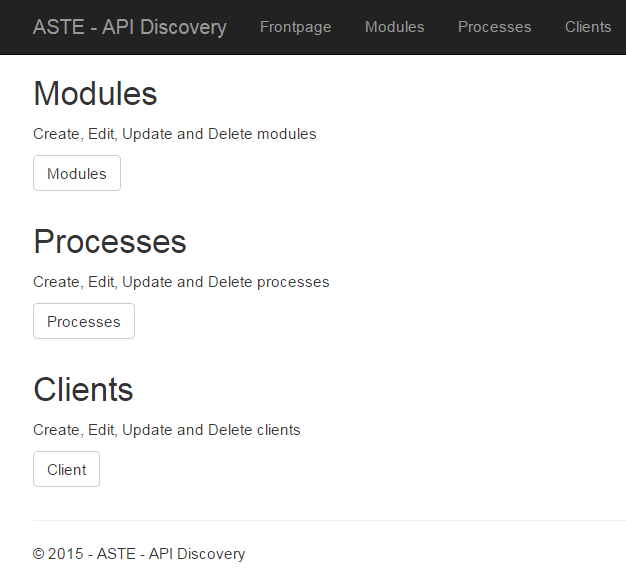Click the "Create, Edit, Update and Delete clients" text

166,430
